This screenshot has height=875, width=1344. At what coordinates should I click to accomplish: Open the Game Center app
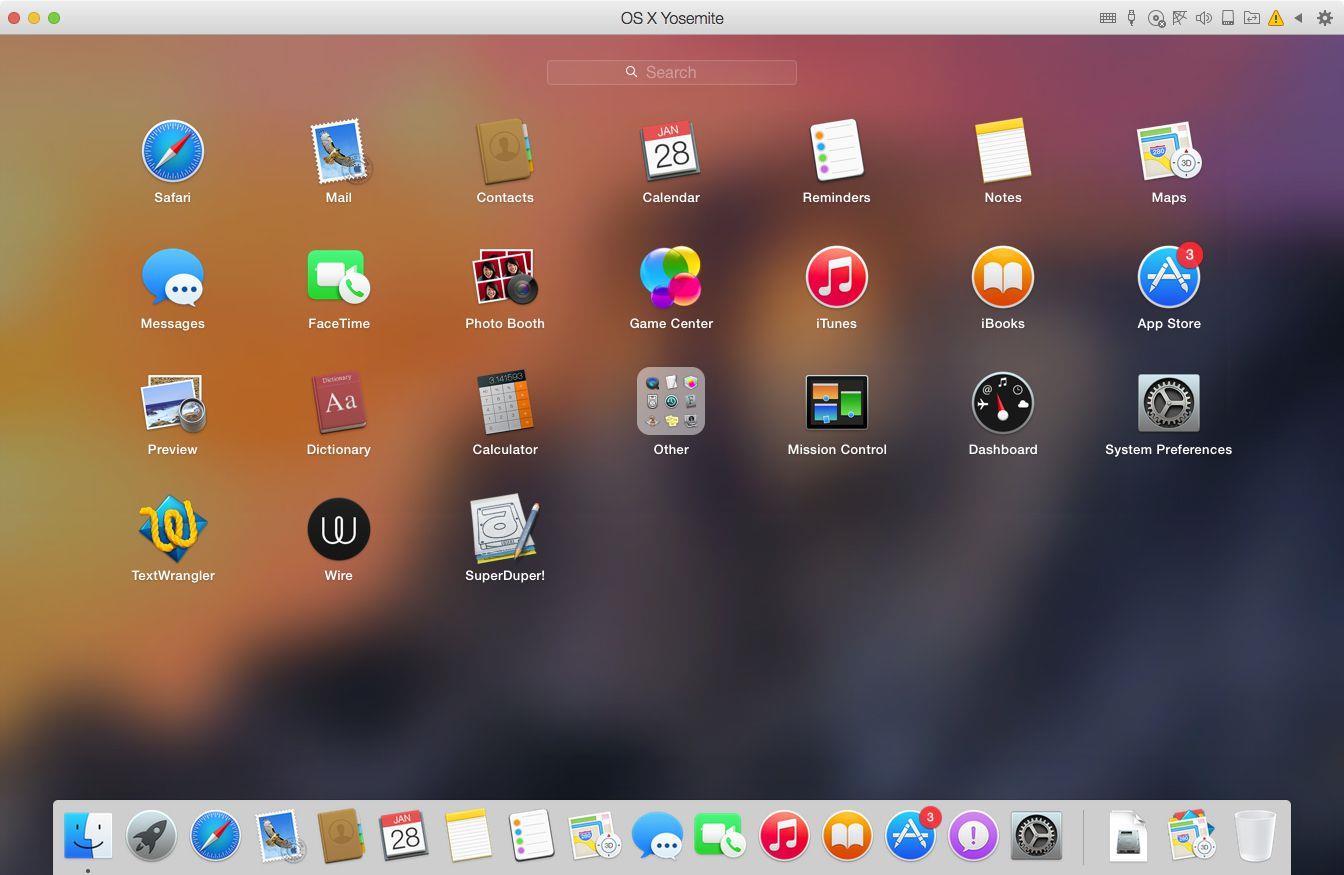click(x=670, y=278)
